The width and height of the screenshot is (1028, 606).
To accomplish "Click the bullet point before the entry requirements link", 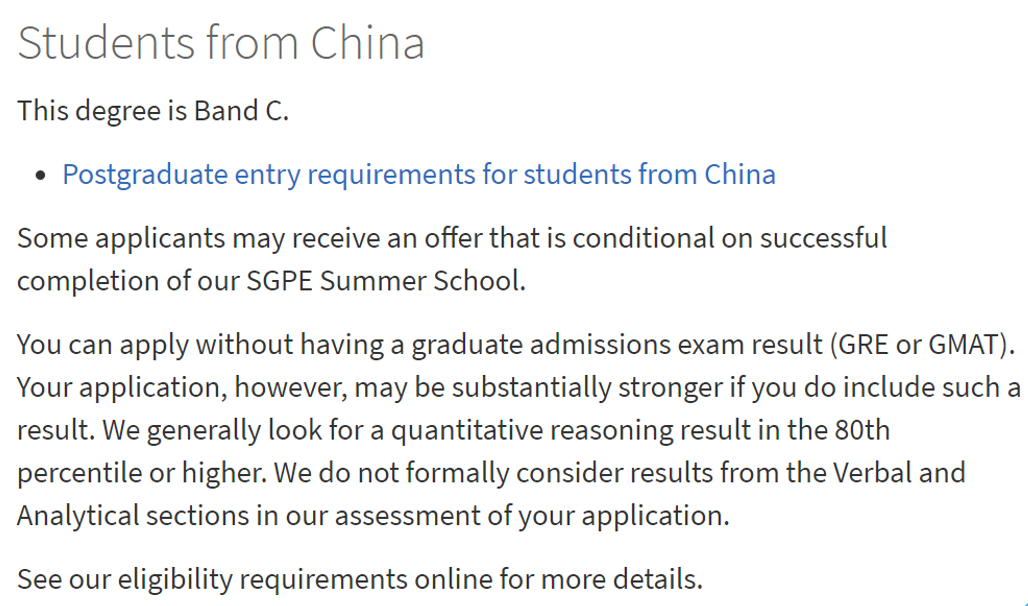I will [x=40, y=176].
